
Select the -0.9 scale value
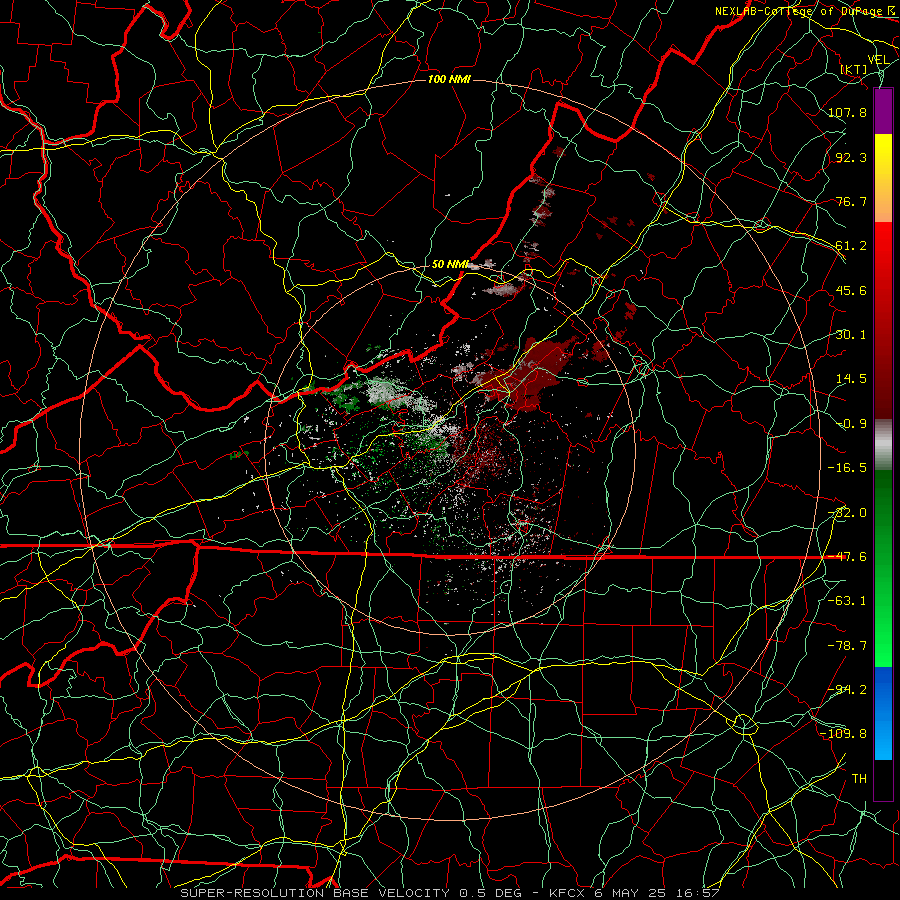coord(851,424)
